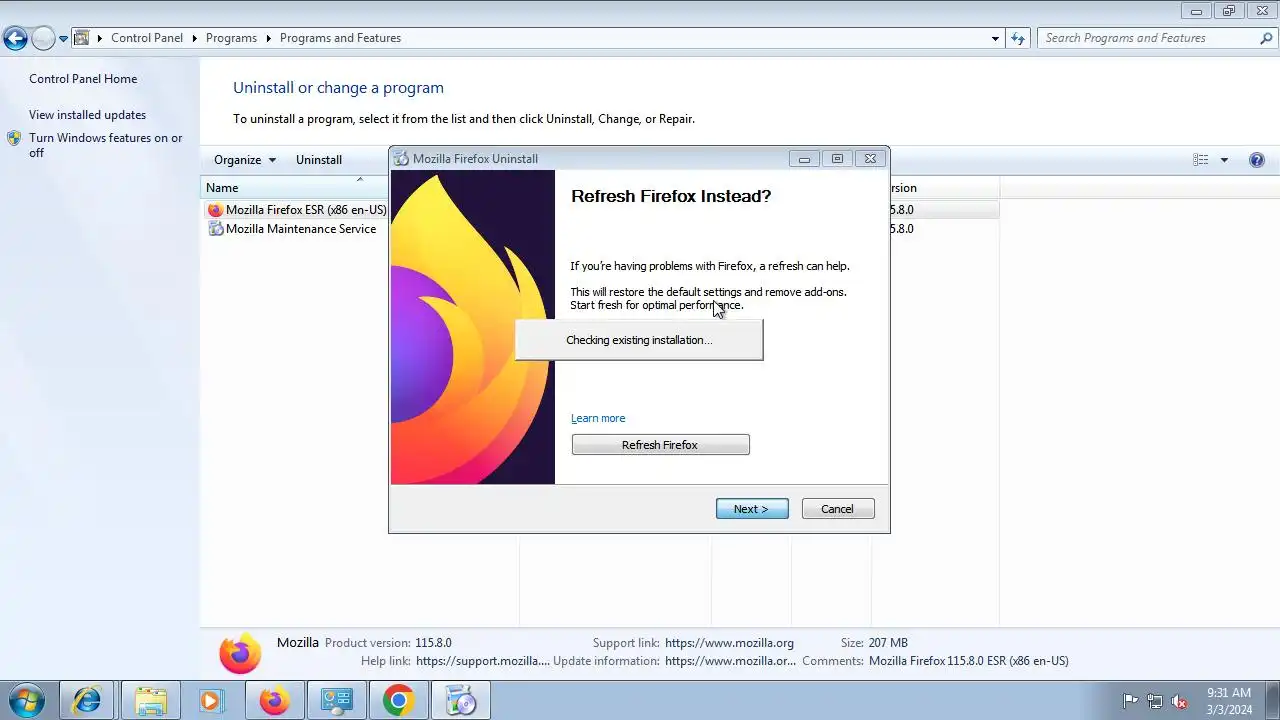Open Internet Explorer from the taskbar
This screenshot has width=1280, height=720.
(x=86, y=701)
